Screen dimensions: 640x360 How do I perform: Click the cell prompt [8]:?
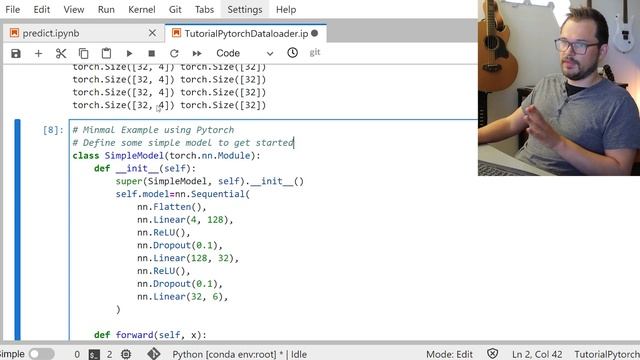(x=53, y=130)
